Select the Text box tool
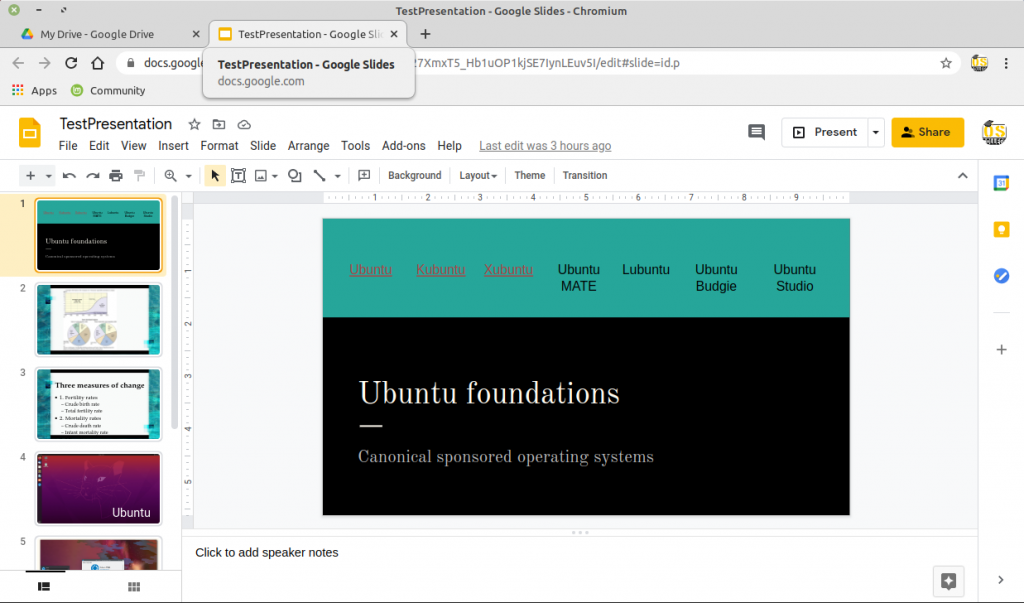The height and width of the screenshot is (603, 1024). coord(239,176)
